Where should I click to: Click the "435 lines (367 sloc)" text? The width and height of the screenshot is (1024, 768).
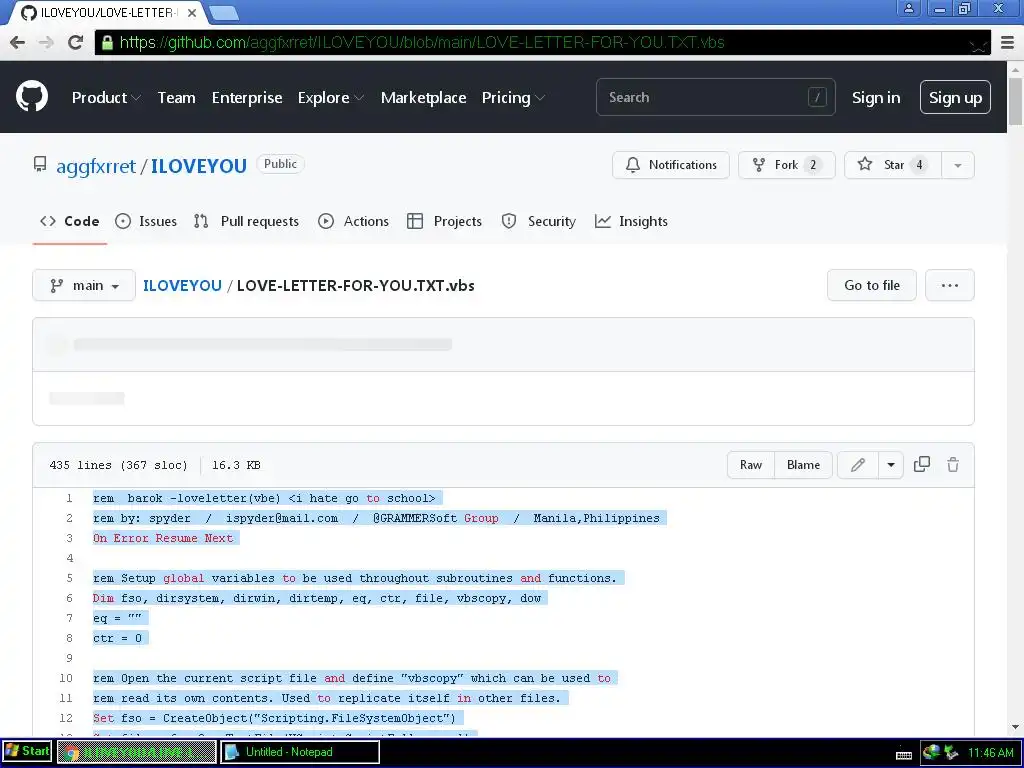coord(118,465)
